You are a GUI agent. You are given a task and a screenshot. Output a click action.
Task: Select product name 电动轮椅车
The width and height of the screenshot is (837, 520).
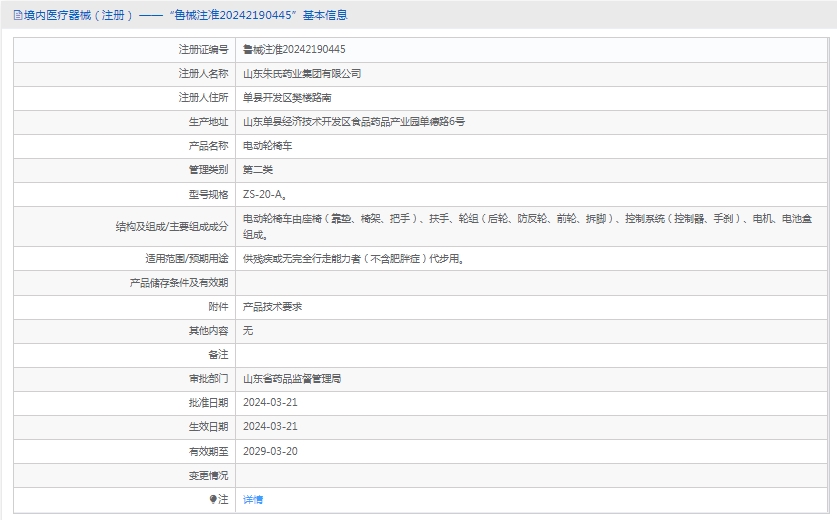point(268,146)
